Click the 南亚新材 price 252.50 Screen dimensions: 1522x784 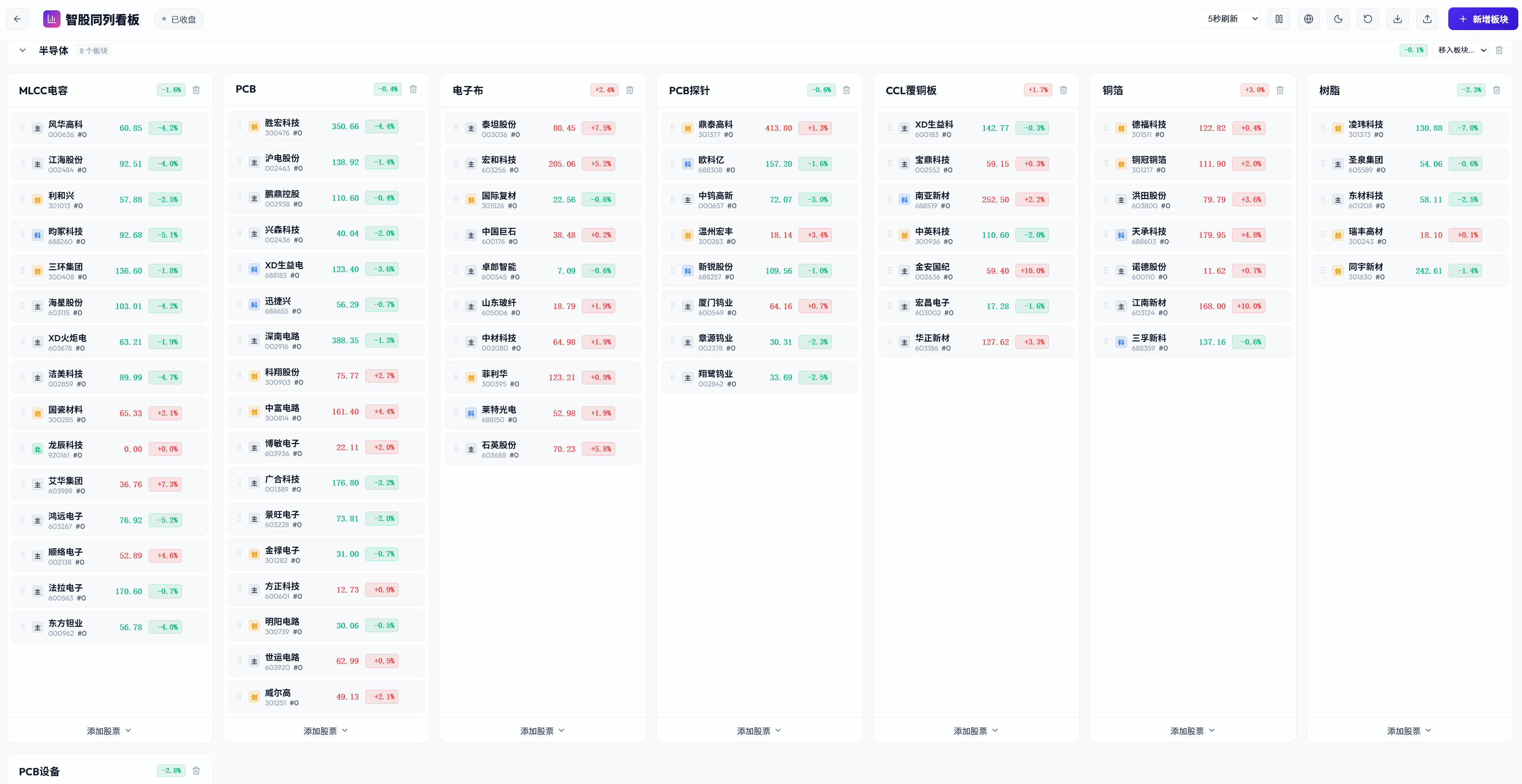click(995, 200)
